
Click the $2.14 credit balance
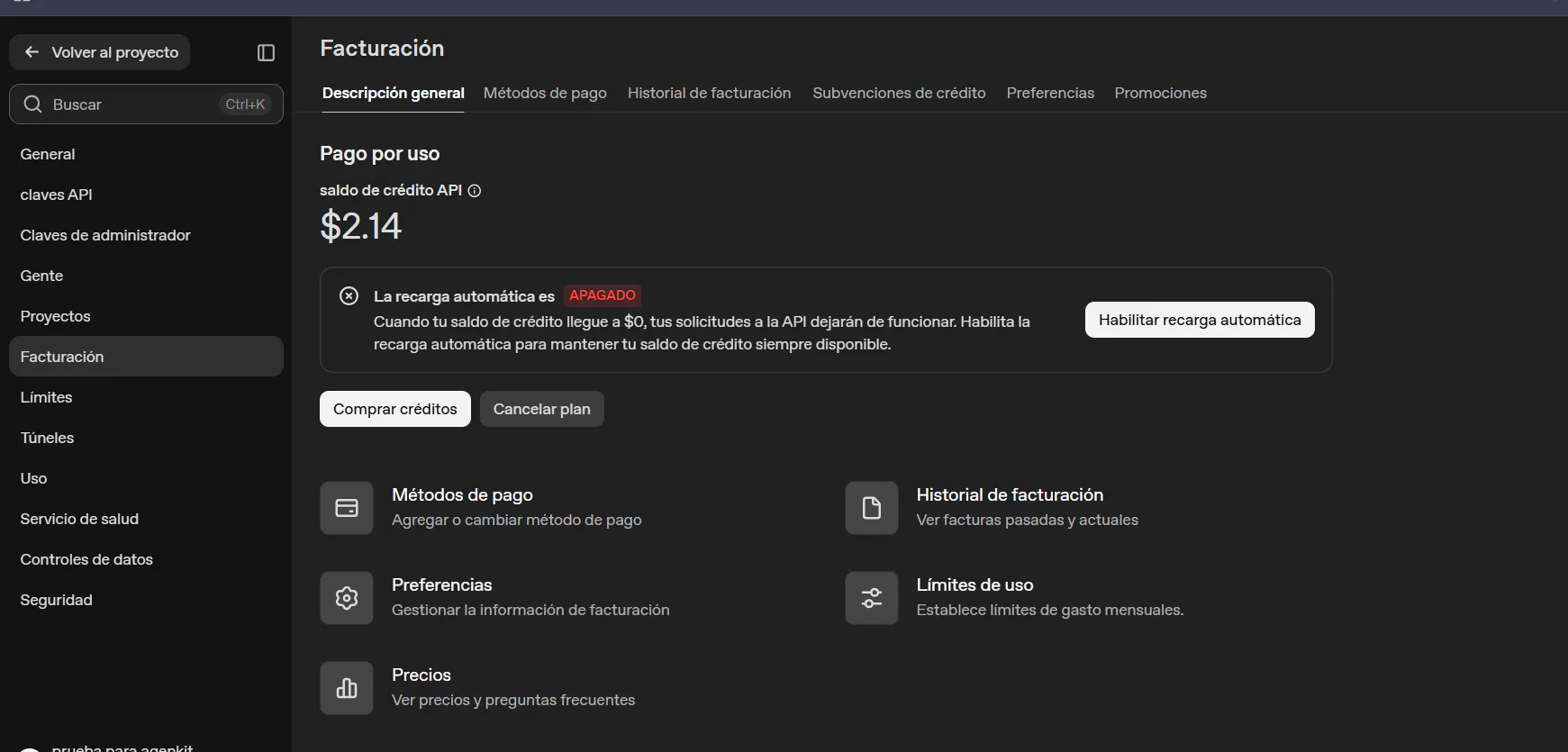coord(361,226)
